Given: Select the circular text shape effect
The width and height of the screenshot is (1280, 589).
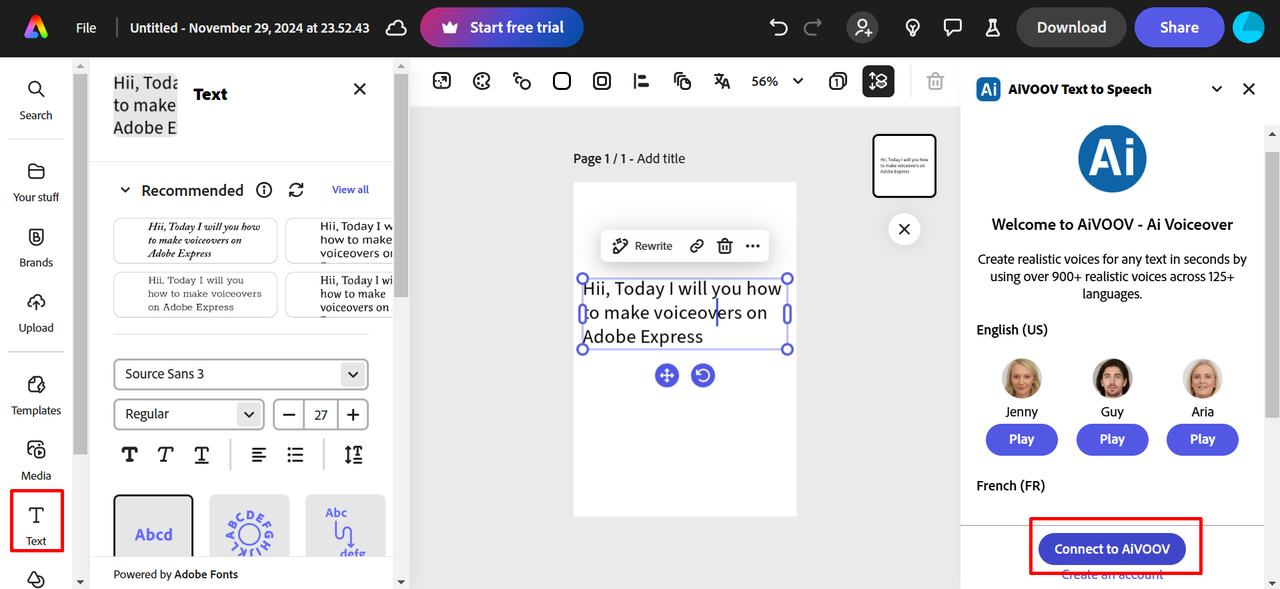Looking at the screenshot, I should pos(249,526).
